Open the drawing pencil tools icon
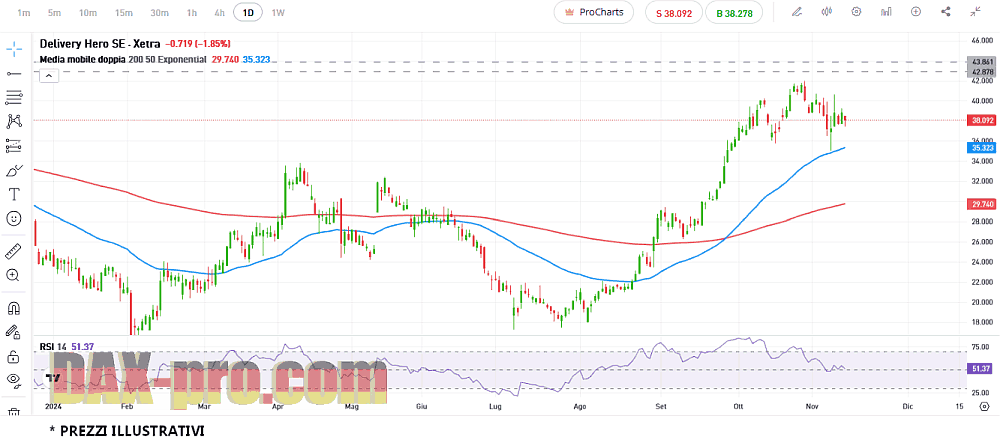The width and height of the screenshot is (1000, 440). 797,11
